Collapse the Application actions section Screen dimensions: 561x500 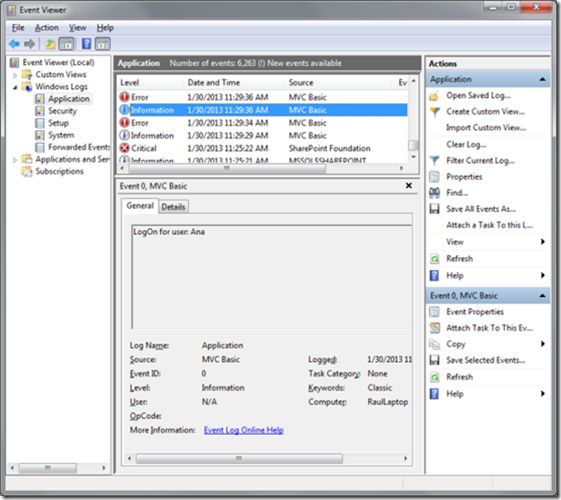point(542,79)
